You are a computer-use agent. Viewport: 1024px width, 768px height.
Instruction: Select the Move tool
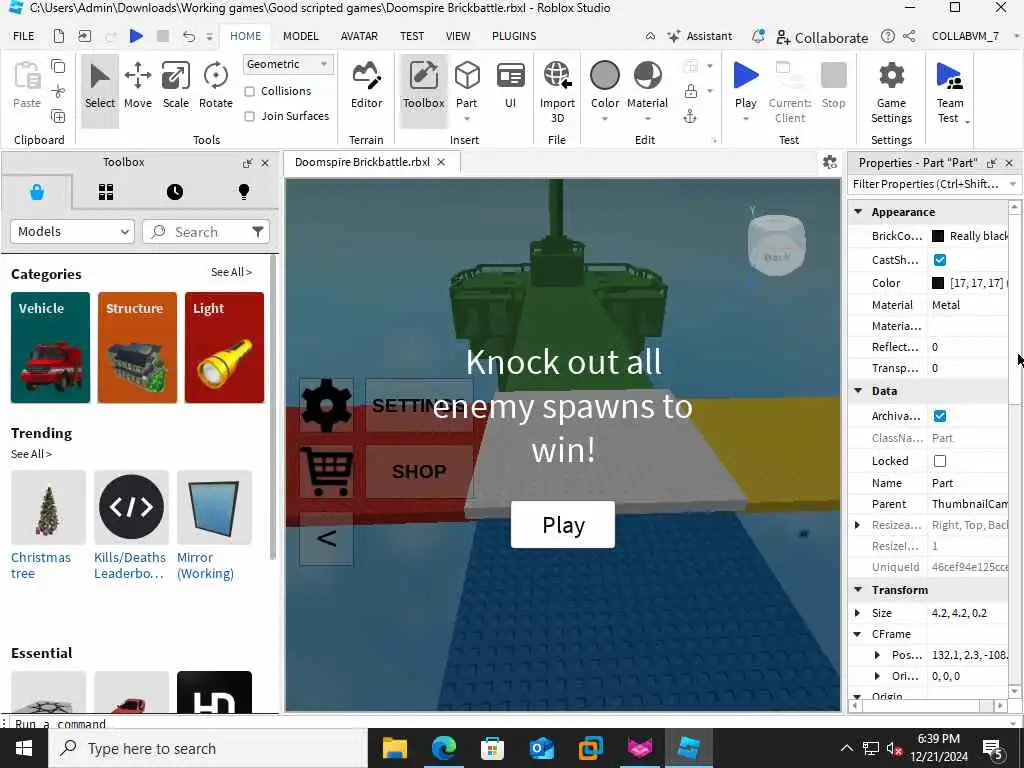[x=138, y=85]
